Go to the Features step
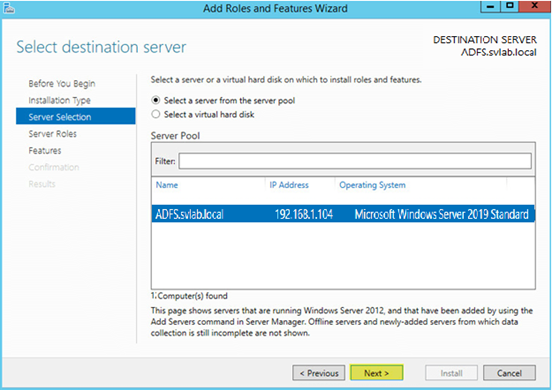552x390 pixels. (45, 150)
